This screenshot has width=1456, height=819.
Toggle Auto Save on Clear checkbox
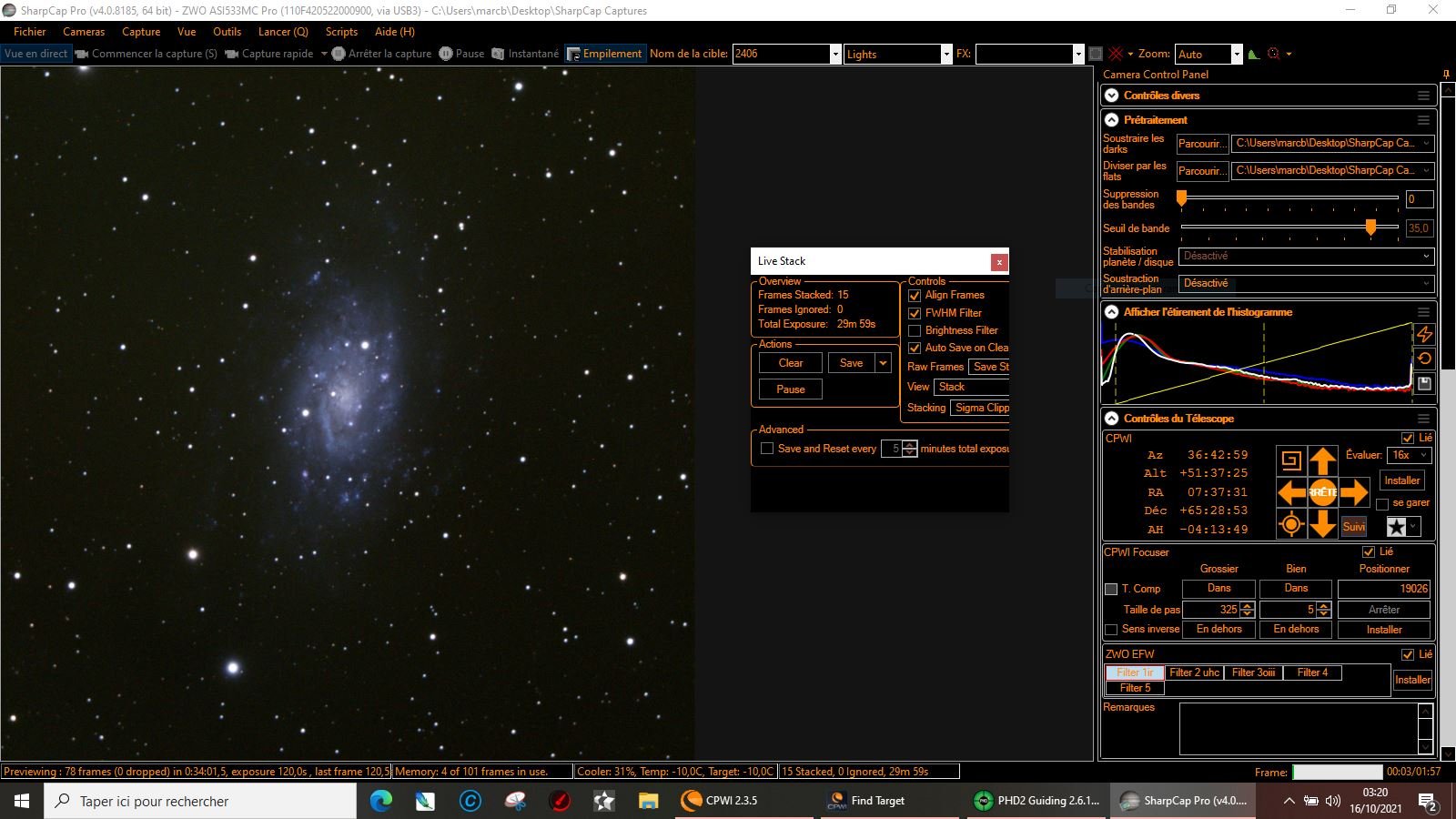pyautogui.click(x=915, y=348)
